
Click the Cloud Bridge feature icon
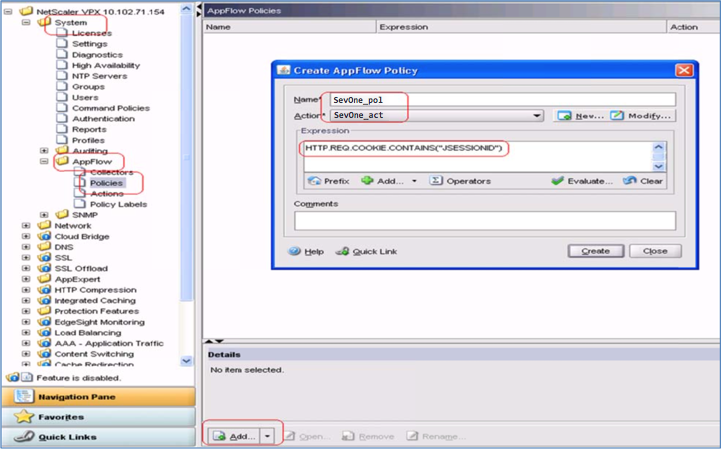pyautogui.click(x=44, y=236)
